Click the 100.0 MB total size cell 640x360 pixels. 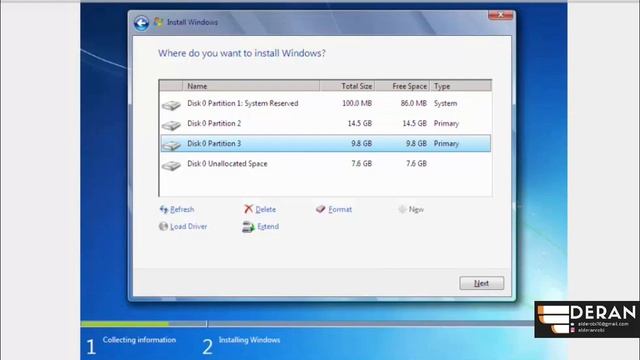pyautogui.click(x=357, y=104)
